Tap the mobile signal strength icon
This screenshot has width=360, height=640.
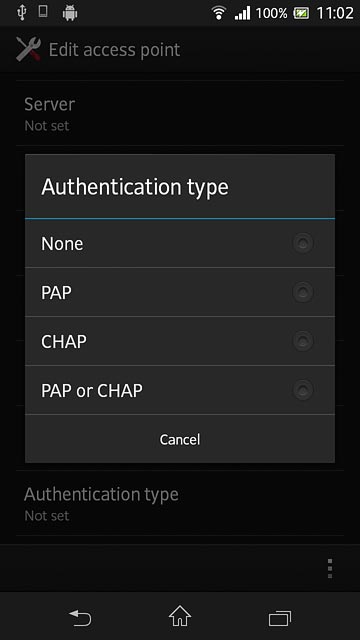point(242,13)
